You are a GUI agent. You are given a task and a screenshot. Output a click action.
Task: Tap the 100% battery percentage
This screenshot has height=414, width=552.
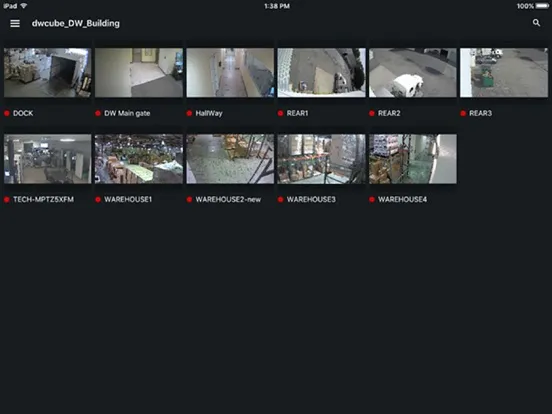click(525, 6)
